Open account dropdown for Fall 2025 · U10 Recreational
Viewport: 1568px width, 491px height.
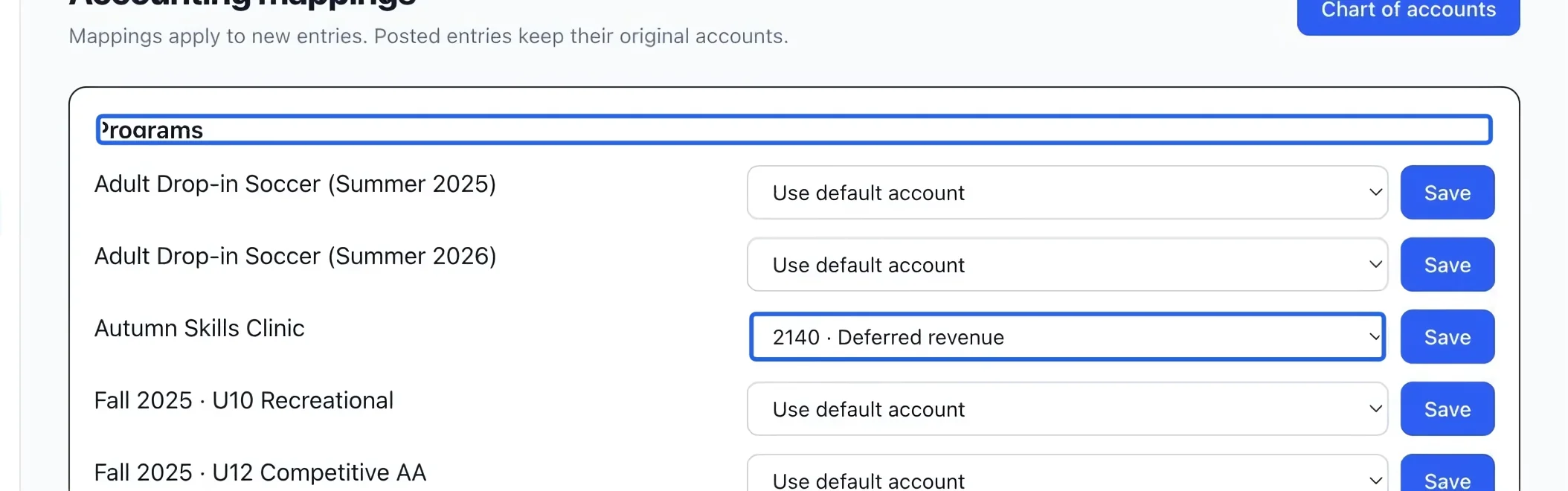click(x=1067, y=409)
